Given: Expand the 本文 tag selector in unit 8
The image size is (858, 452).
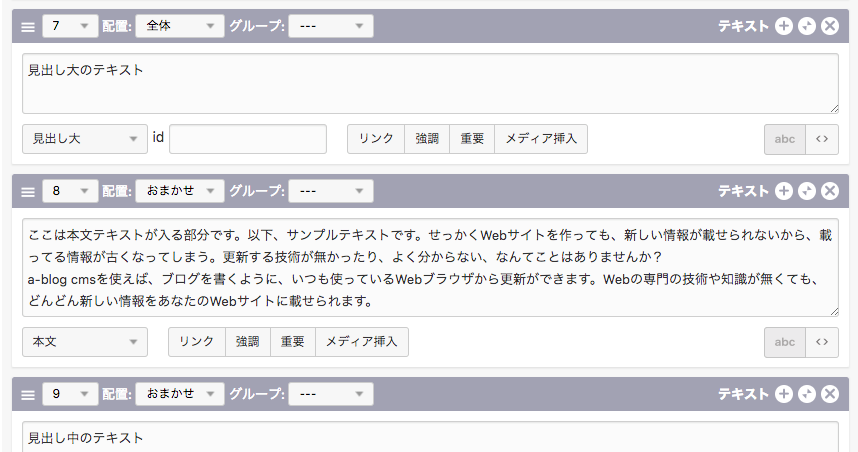Looking at the screenshot, I should click(x=85, y=342).
